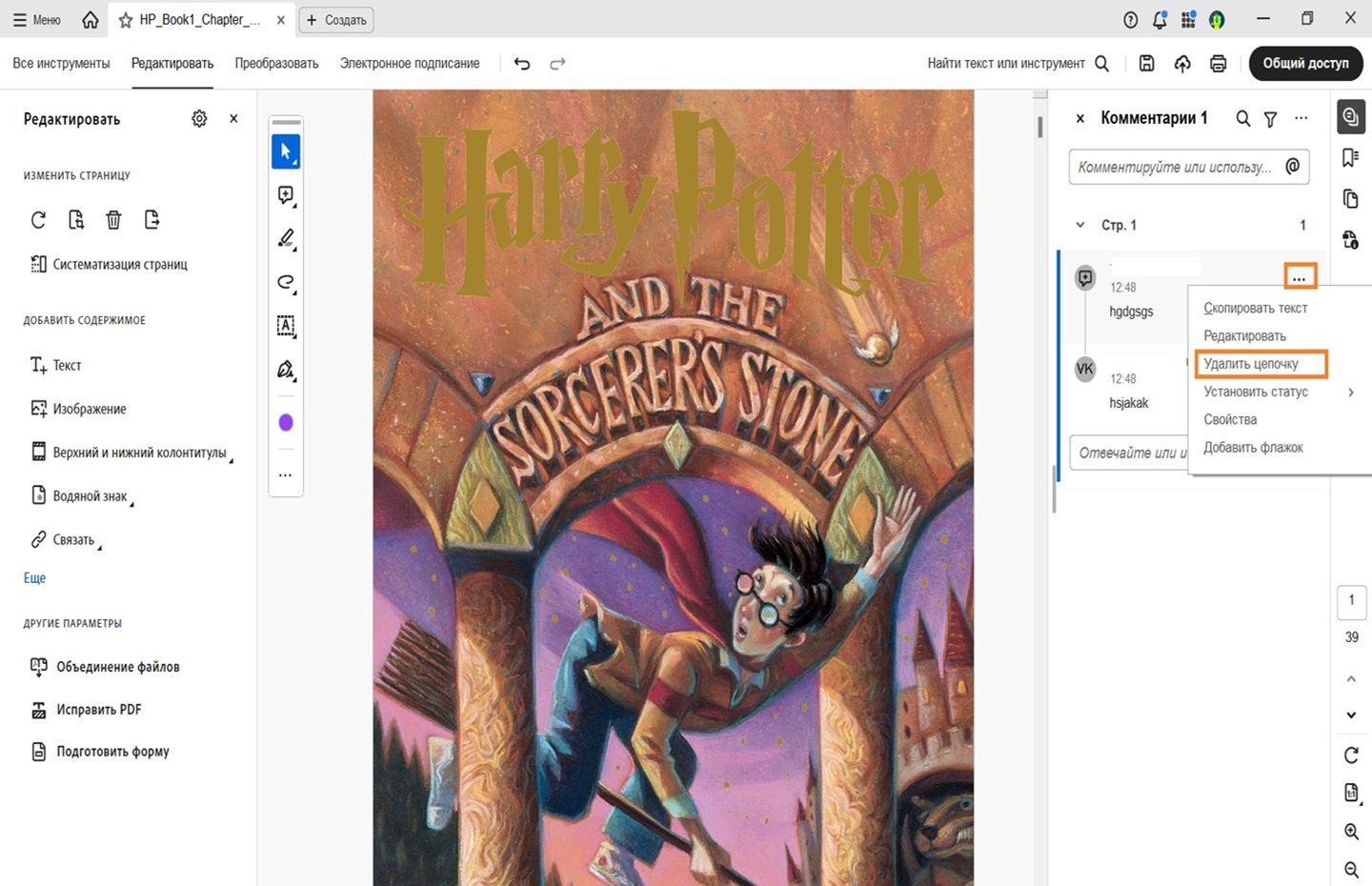Click the reply input field

click(1129, 453)
